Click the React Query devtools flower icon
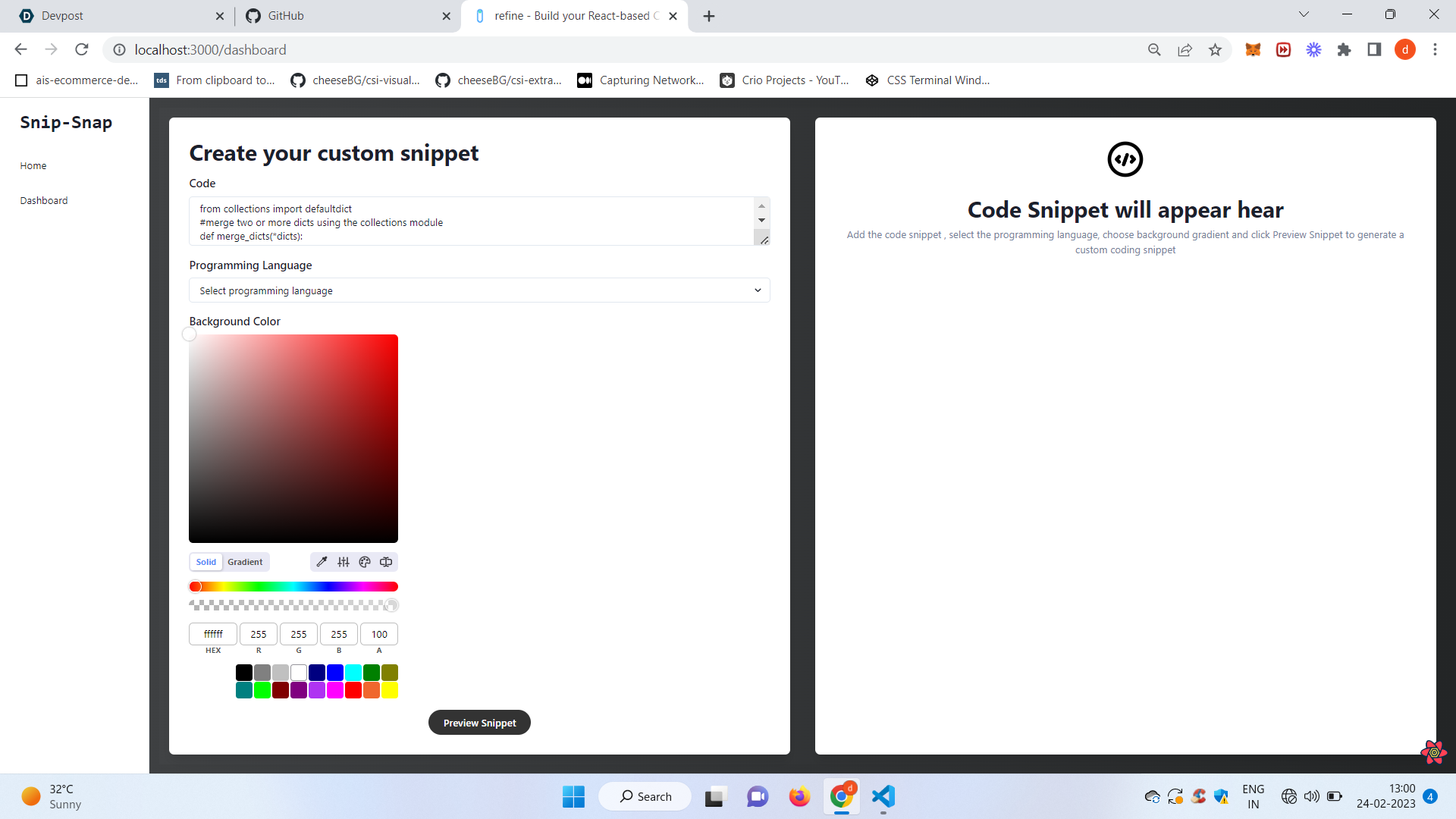This screenshot has width=1456, height=819. [x=1432, y=752]
